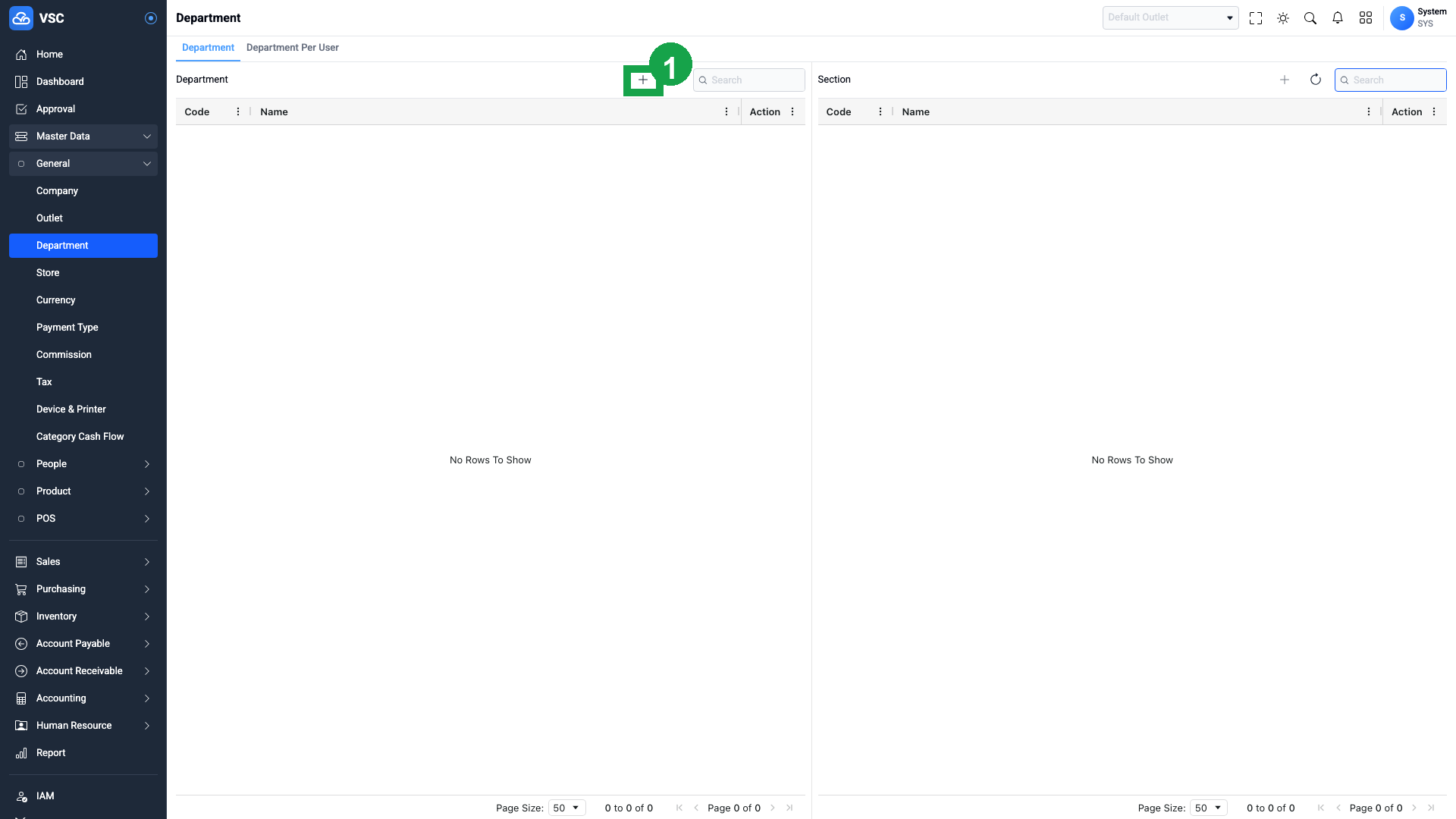Open the apps grid icon
This screenshot has height=819, width=1456.
(1366, 18)
